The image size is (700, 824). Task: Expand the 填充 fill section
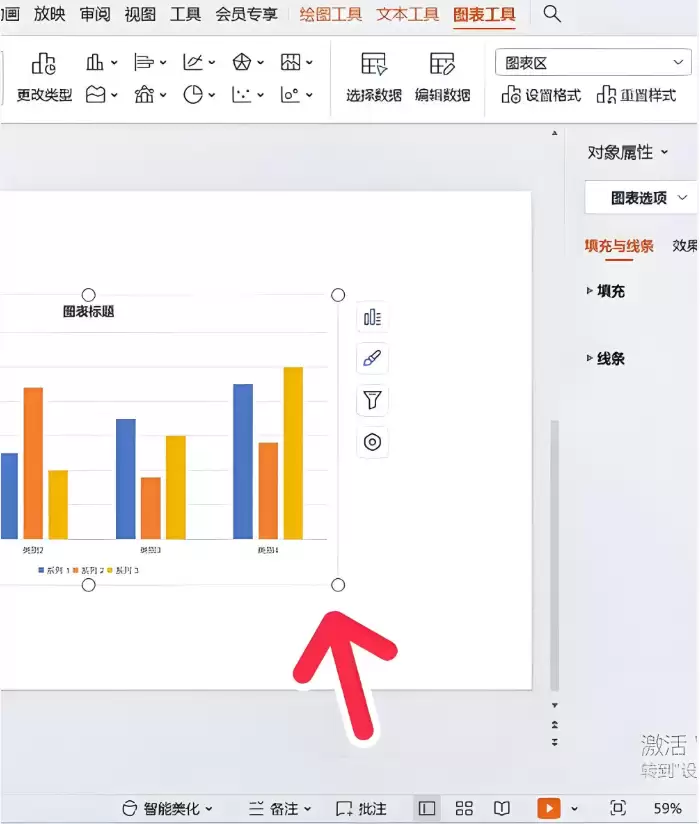click(605, 291)
